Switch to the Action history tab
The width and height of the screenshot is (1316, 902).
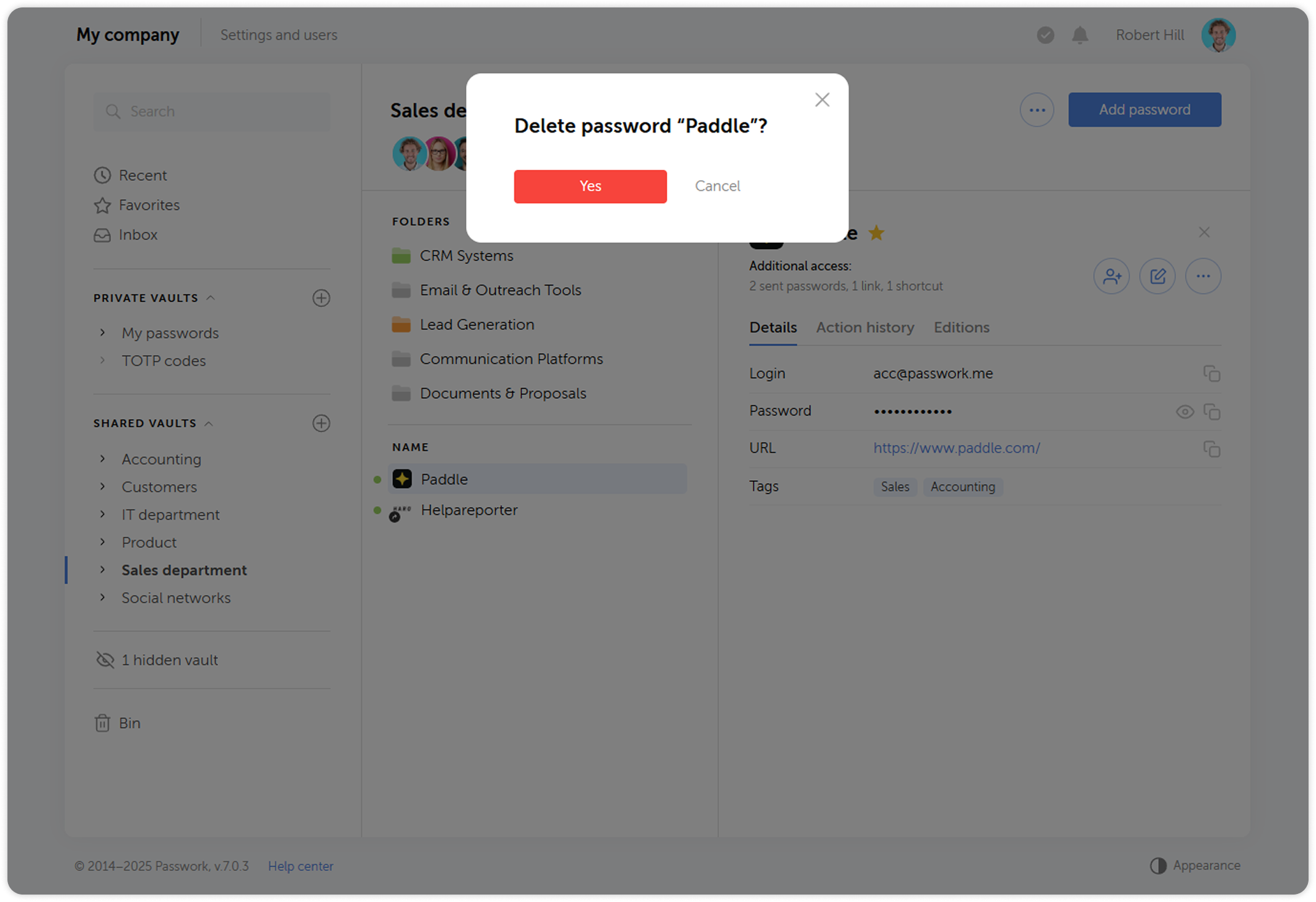click(865, 327)
